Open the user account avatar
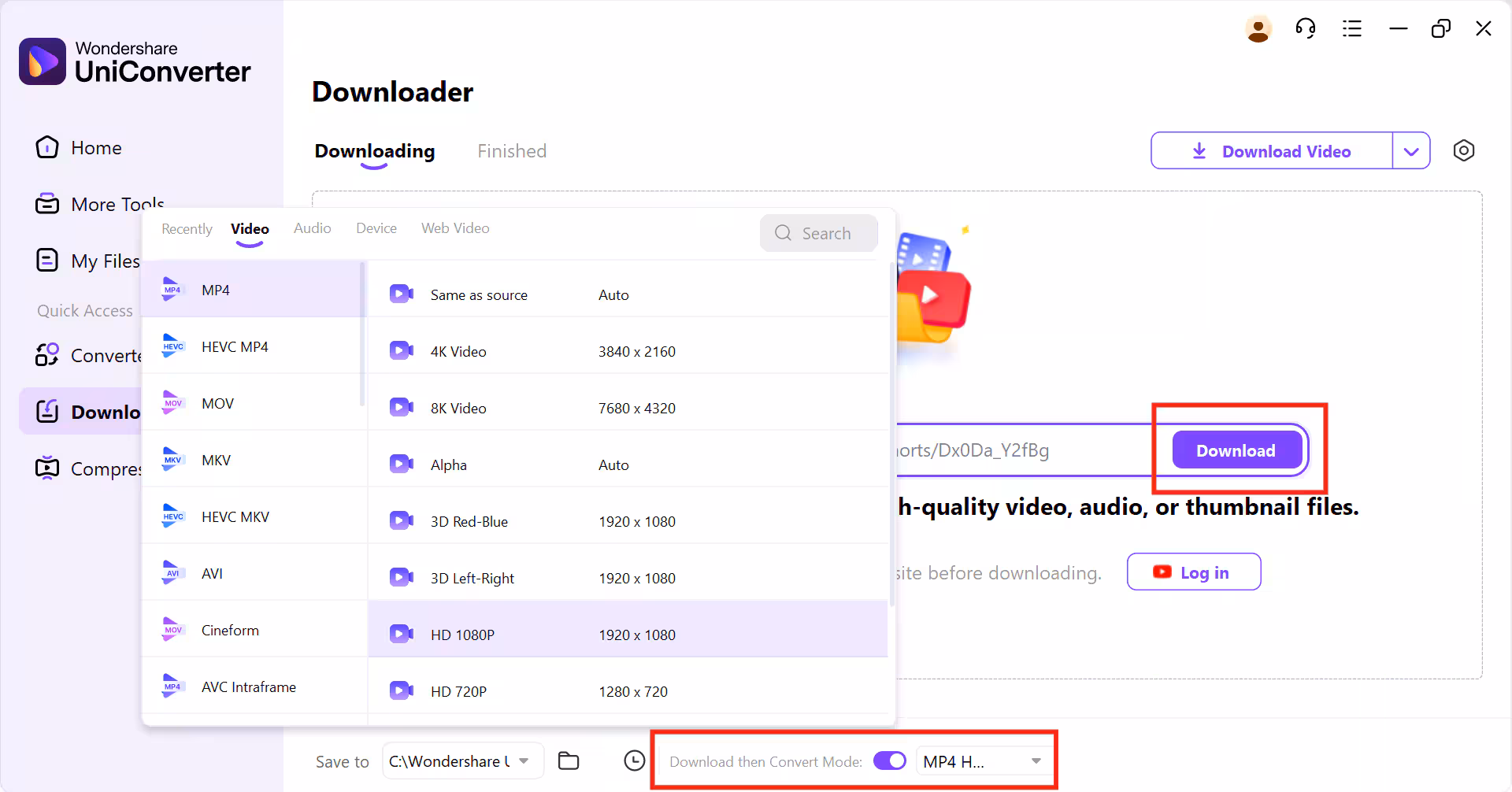The image size is (1512, 792). coord(1258,29)
